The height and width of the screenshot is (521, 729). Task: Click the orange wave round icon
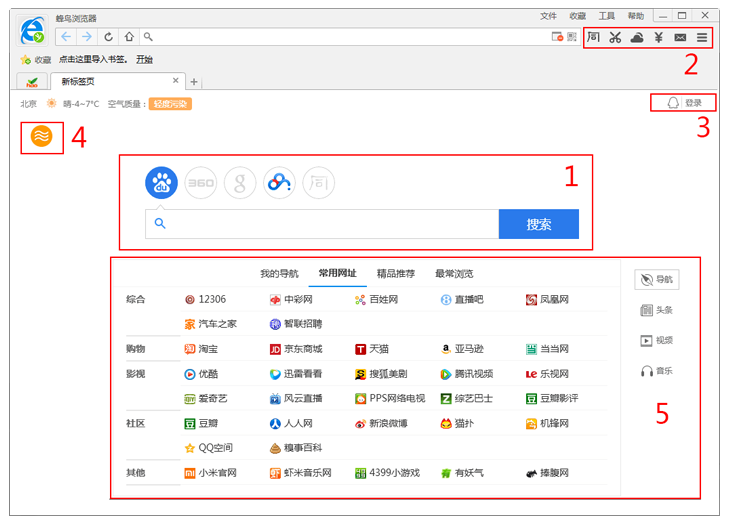pyautogui.click(x=41, y=136)
